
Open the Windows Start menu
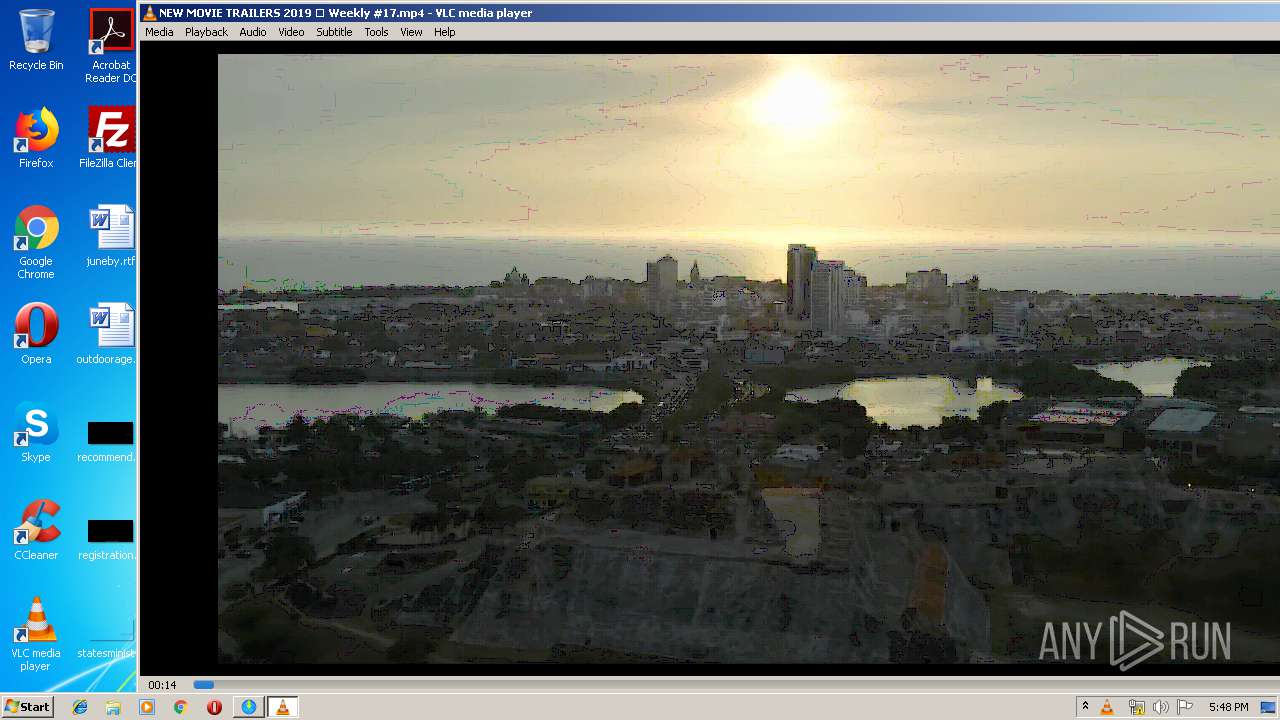tap(27, 706)
